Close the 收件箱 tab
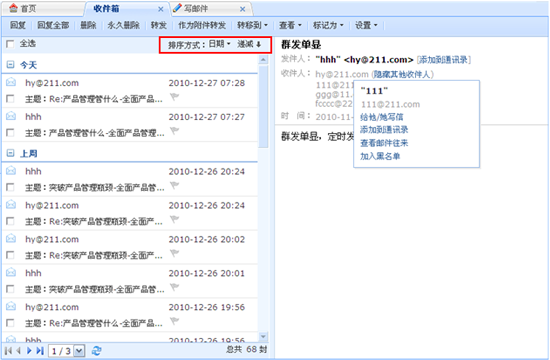This screenshot has height=360, width=550. (x=161, y=9)
